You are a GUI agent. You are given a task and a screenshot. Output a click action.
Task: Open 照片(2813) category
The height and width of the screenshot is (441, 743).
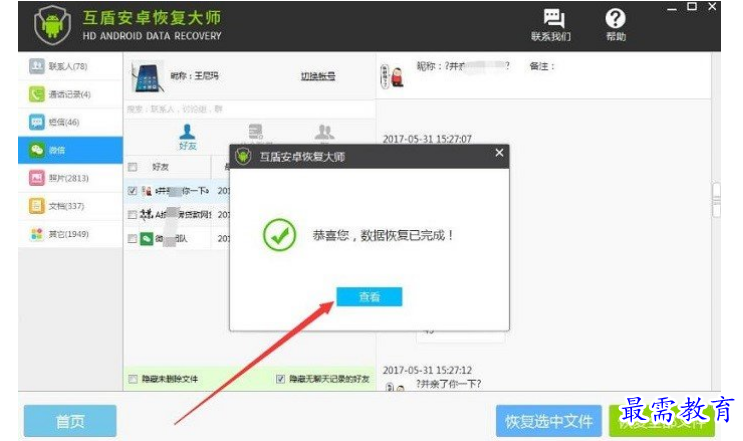point(70,178)
